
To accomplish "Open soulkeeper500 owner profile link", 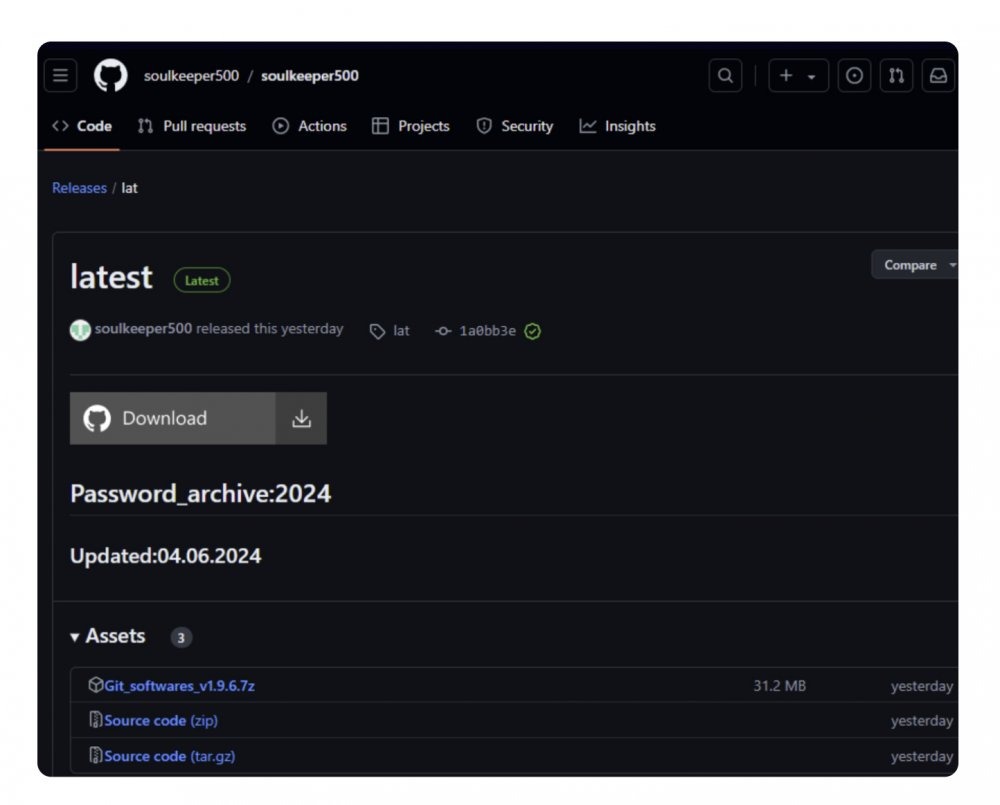I will point(191,76).
